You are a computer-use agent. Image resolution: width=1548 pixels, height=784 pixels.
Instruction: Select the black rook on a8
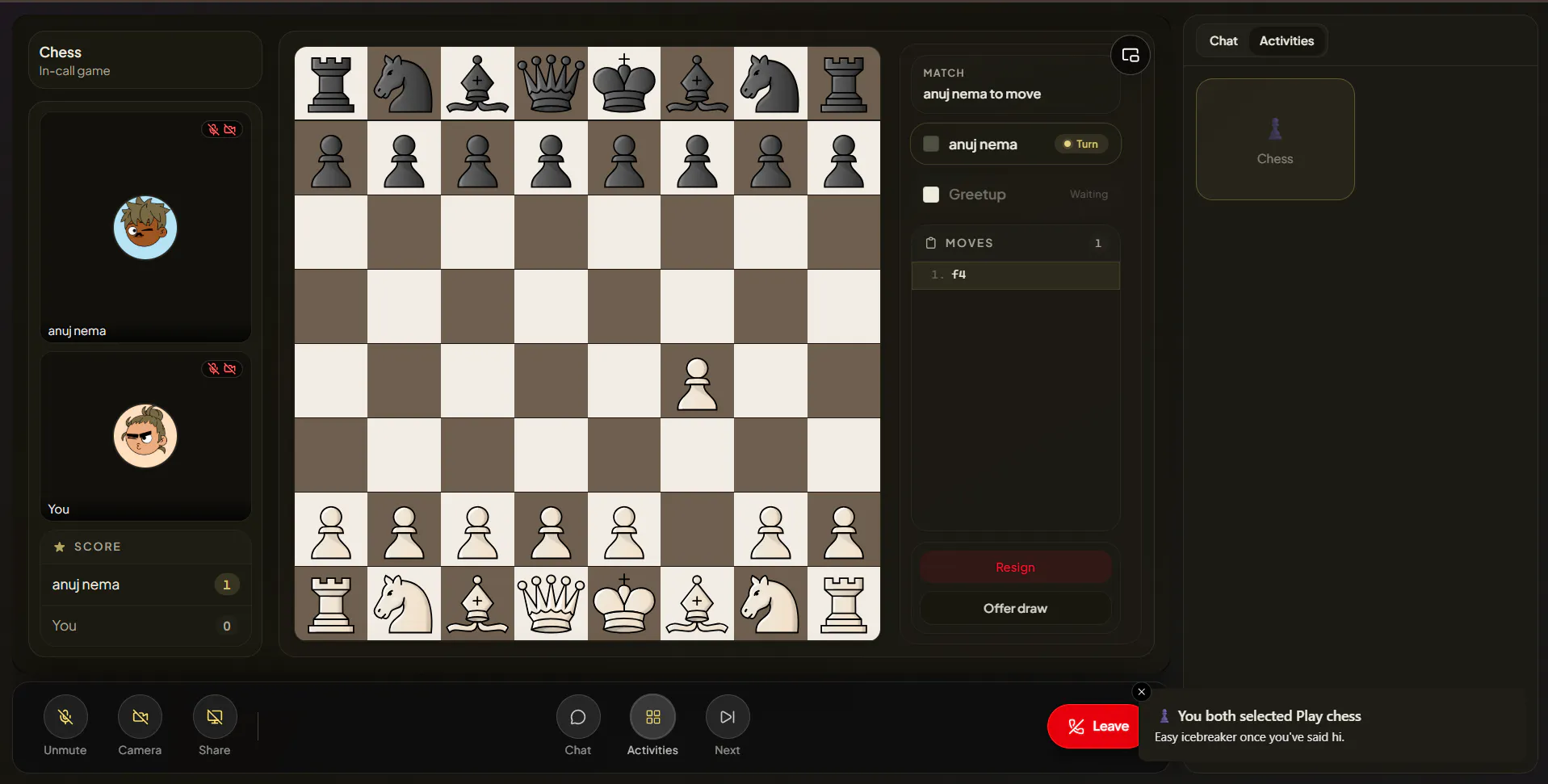pos(331,84)
